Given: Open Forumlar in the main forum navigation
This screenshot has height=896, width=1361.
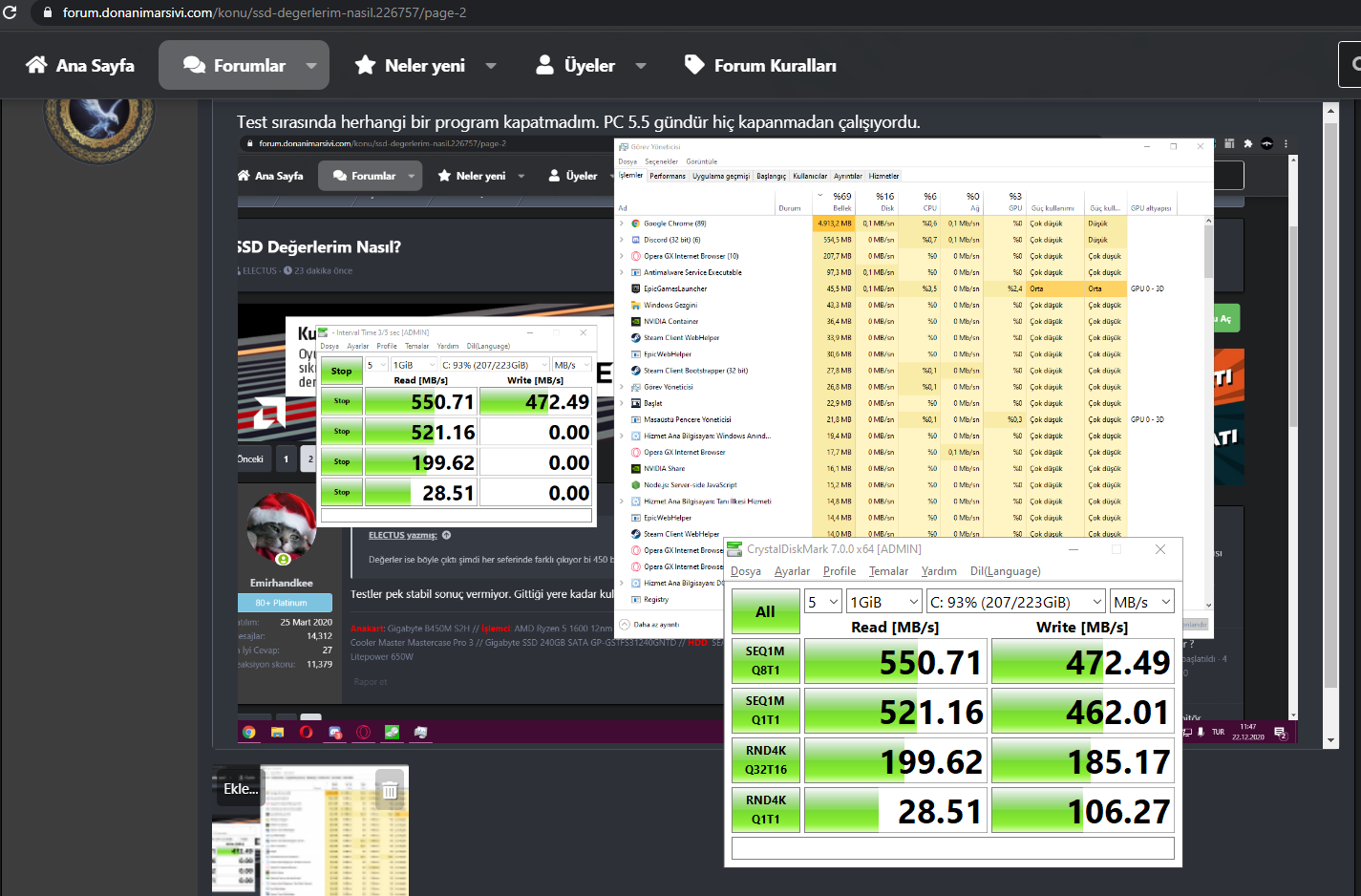Looking at the screenshot, I should [235, 65].
